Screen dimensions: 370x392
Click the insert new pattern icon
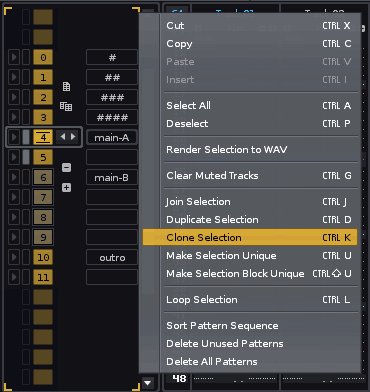(66, 87)
